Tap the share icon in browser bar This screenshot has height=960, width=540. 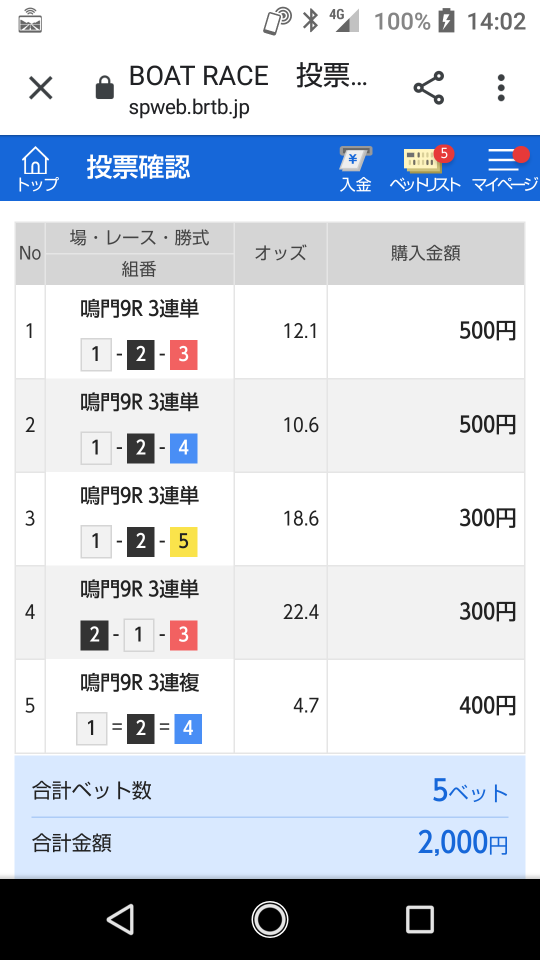click(429, 88)
